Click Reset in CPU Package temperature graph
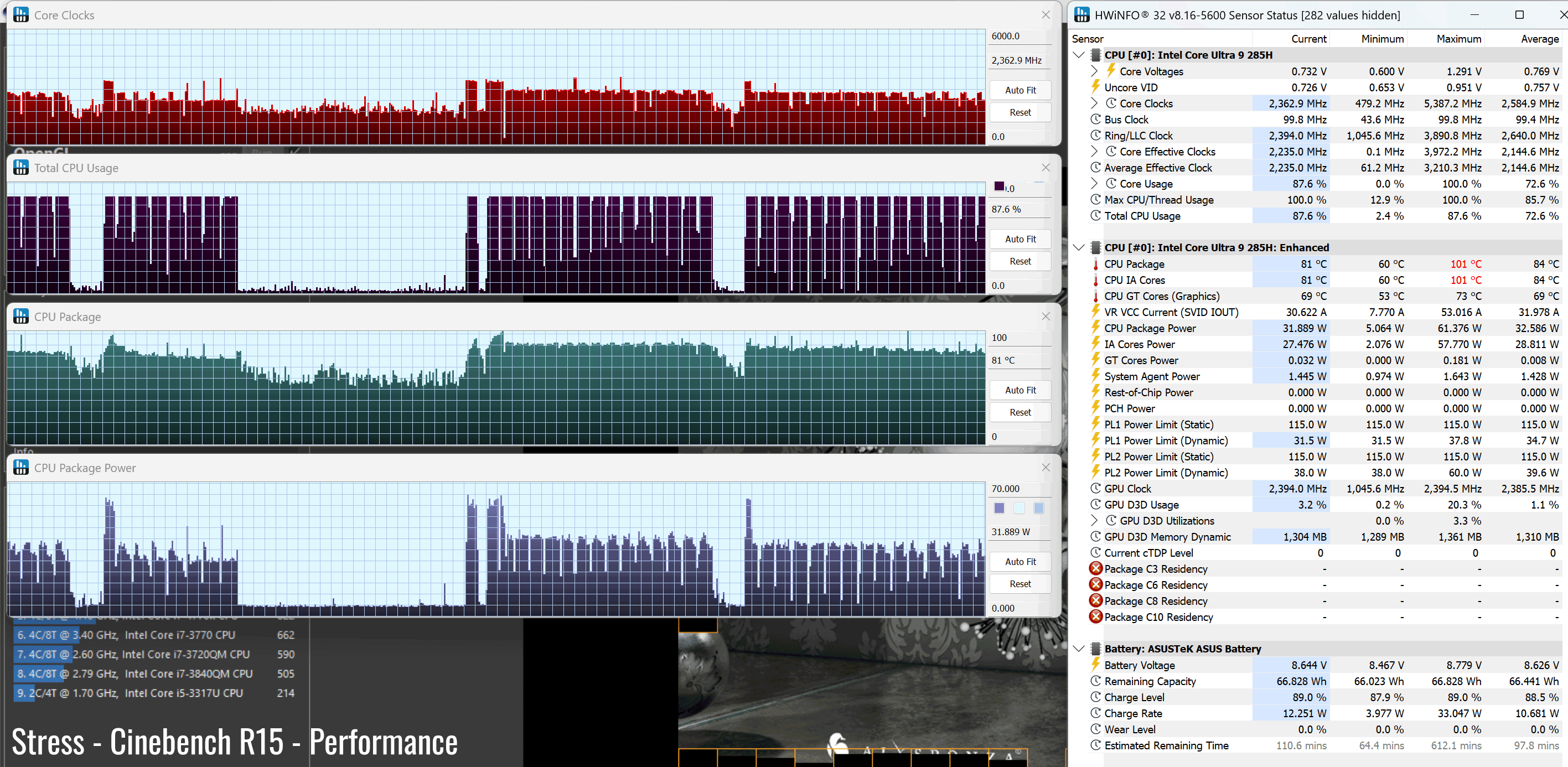 click(x=1020, y=412)
